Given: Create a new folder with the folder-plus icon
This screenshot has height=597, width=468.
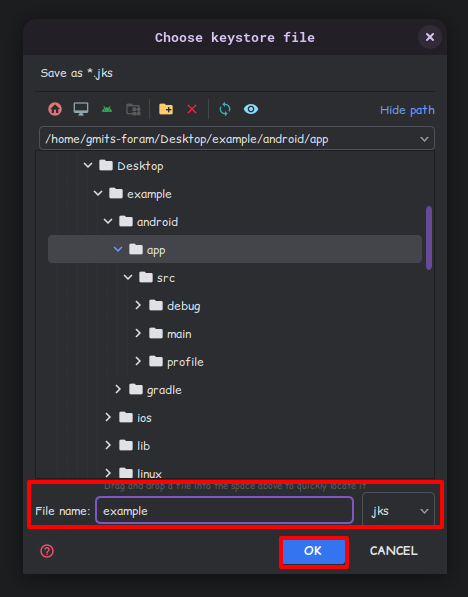Looking at the screenshot, I should pos(166,109).
